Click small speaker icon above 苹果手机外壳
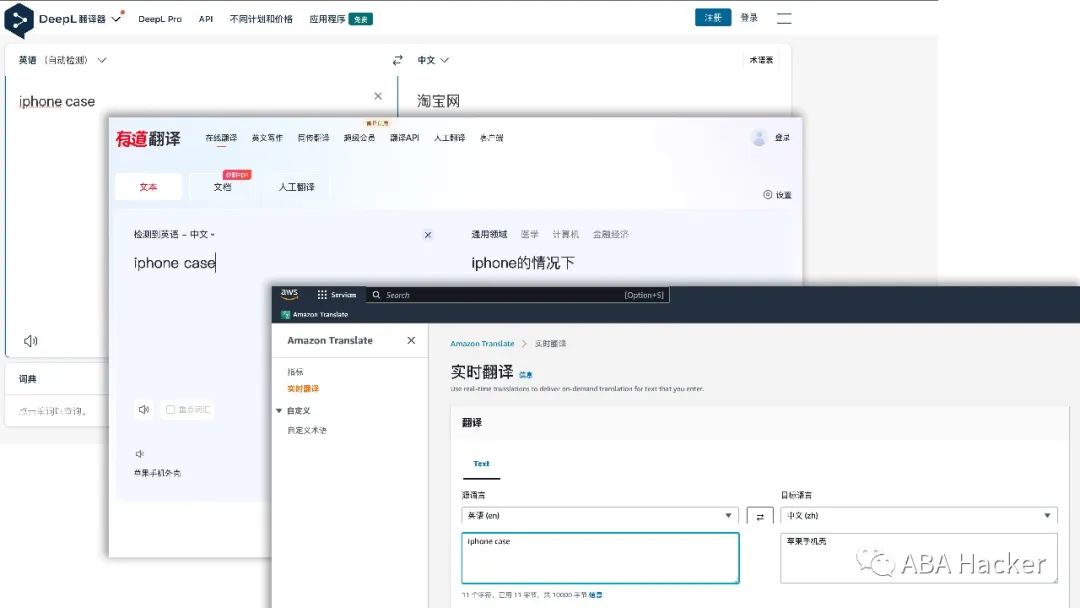 [x=139, y=454]
